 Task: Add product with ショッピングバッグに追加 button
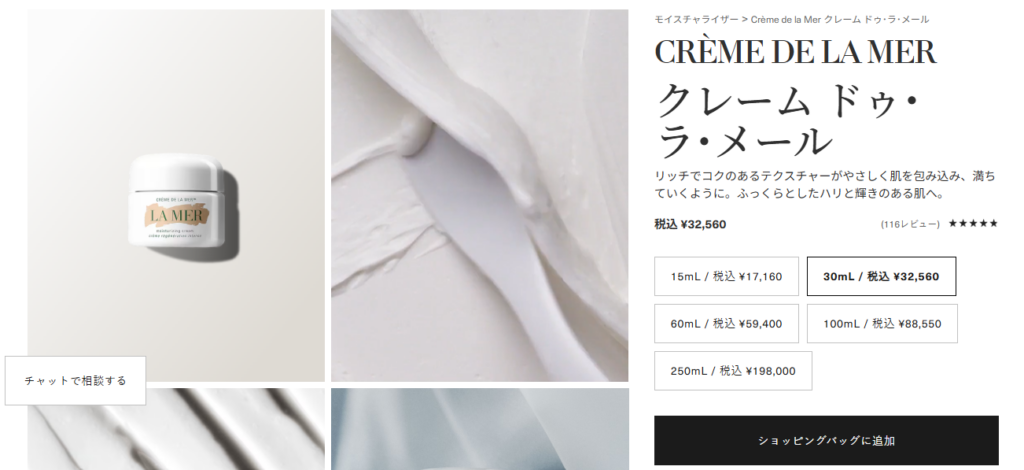pyautogui.click(x=826, y=441)
